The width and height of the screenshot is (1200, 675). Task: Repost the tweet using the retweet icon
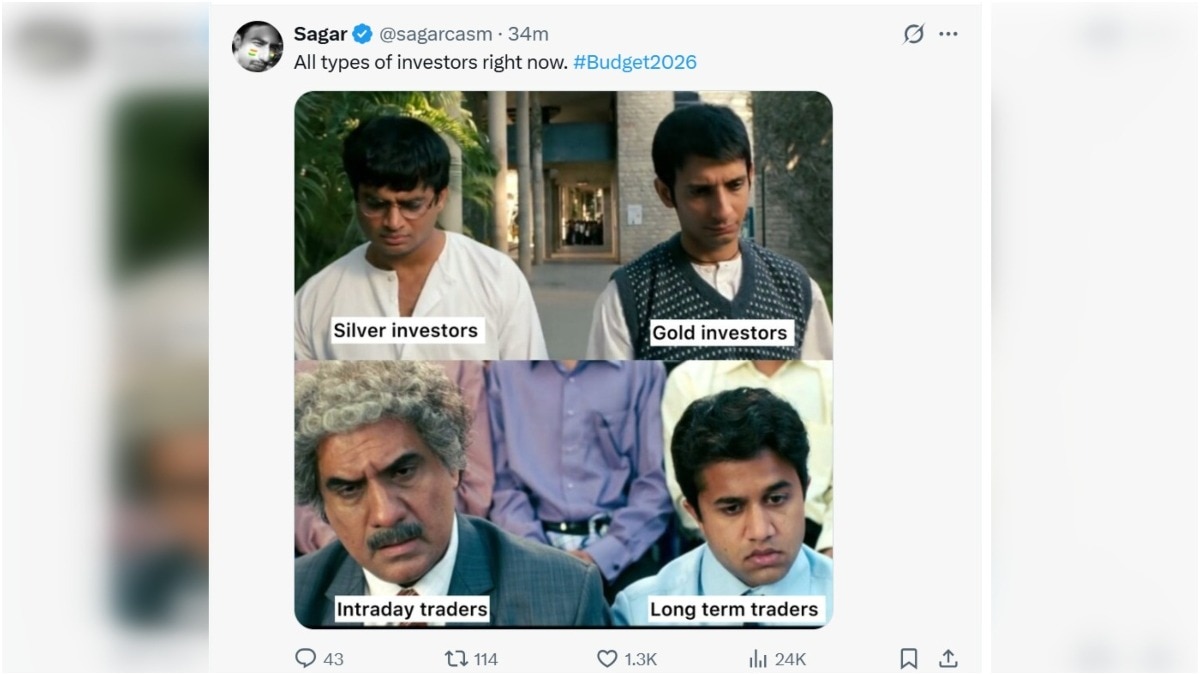pyautogui.click(x=456, y=658)
